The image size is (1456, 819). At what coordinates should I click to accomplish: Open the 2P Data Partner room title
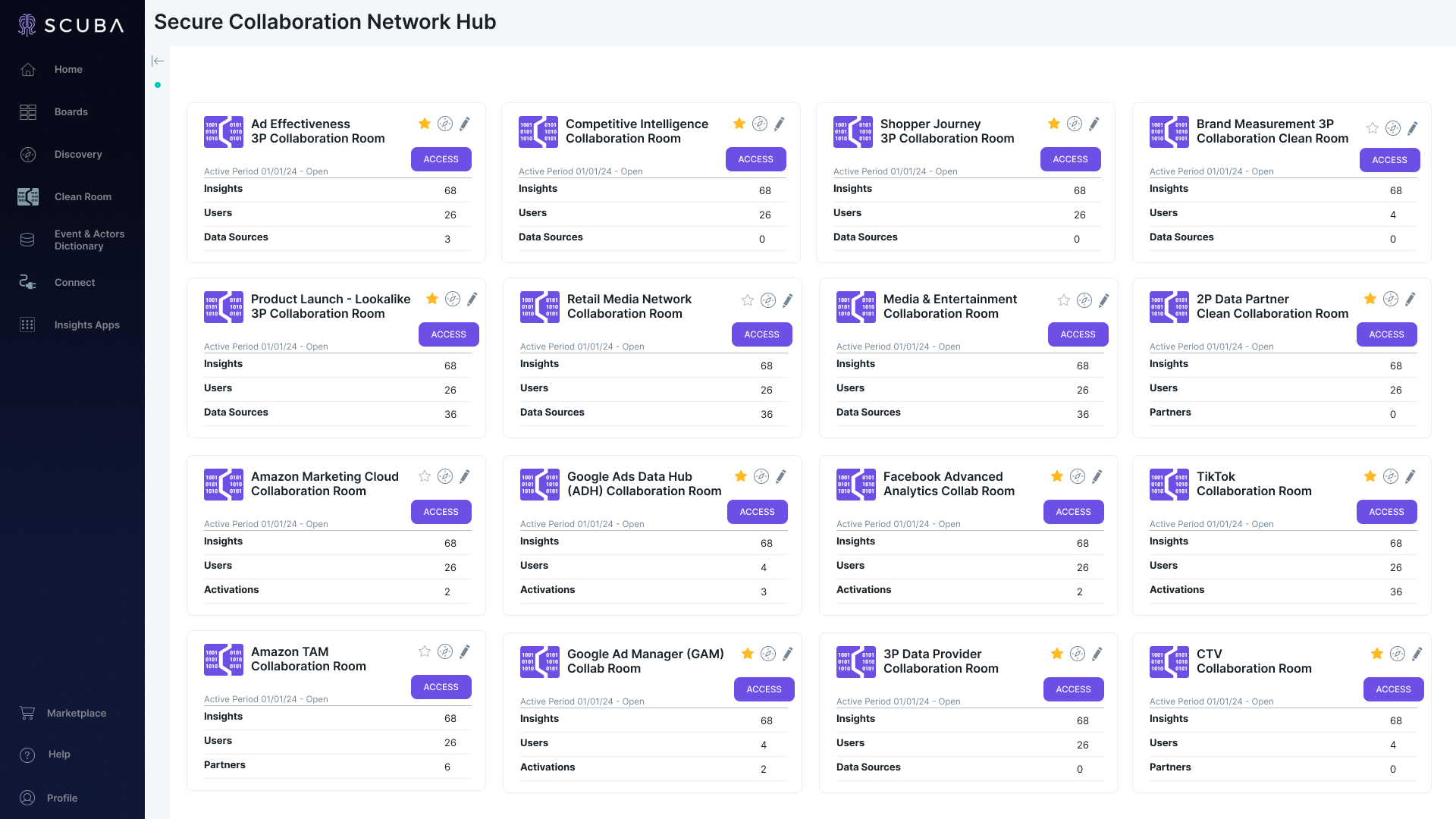[1272, 306]
